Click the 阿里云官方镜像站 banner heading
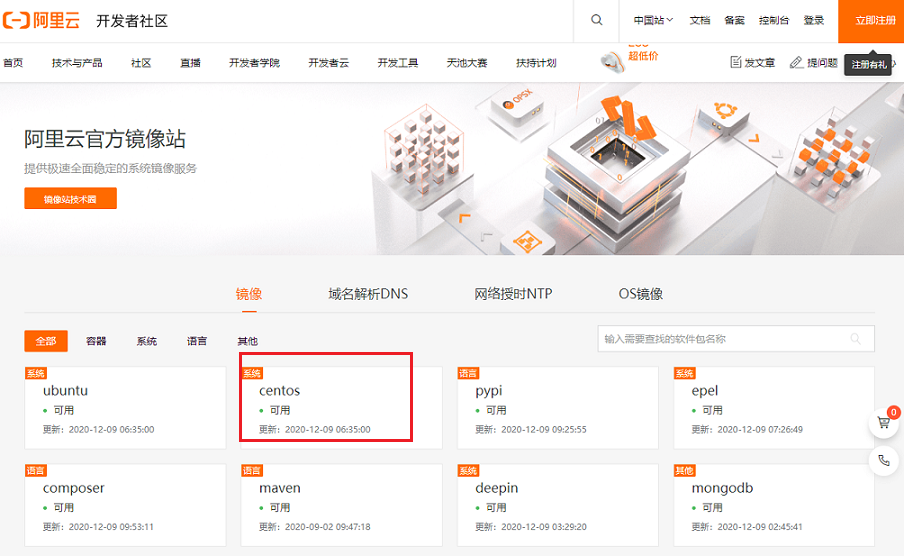 (105, 139)
